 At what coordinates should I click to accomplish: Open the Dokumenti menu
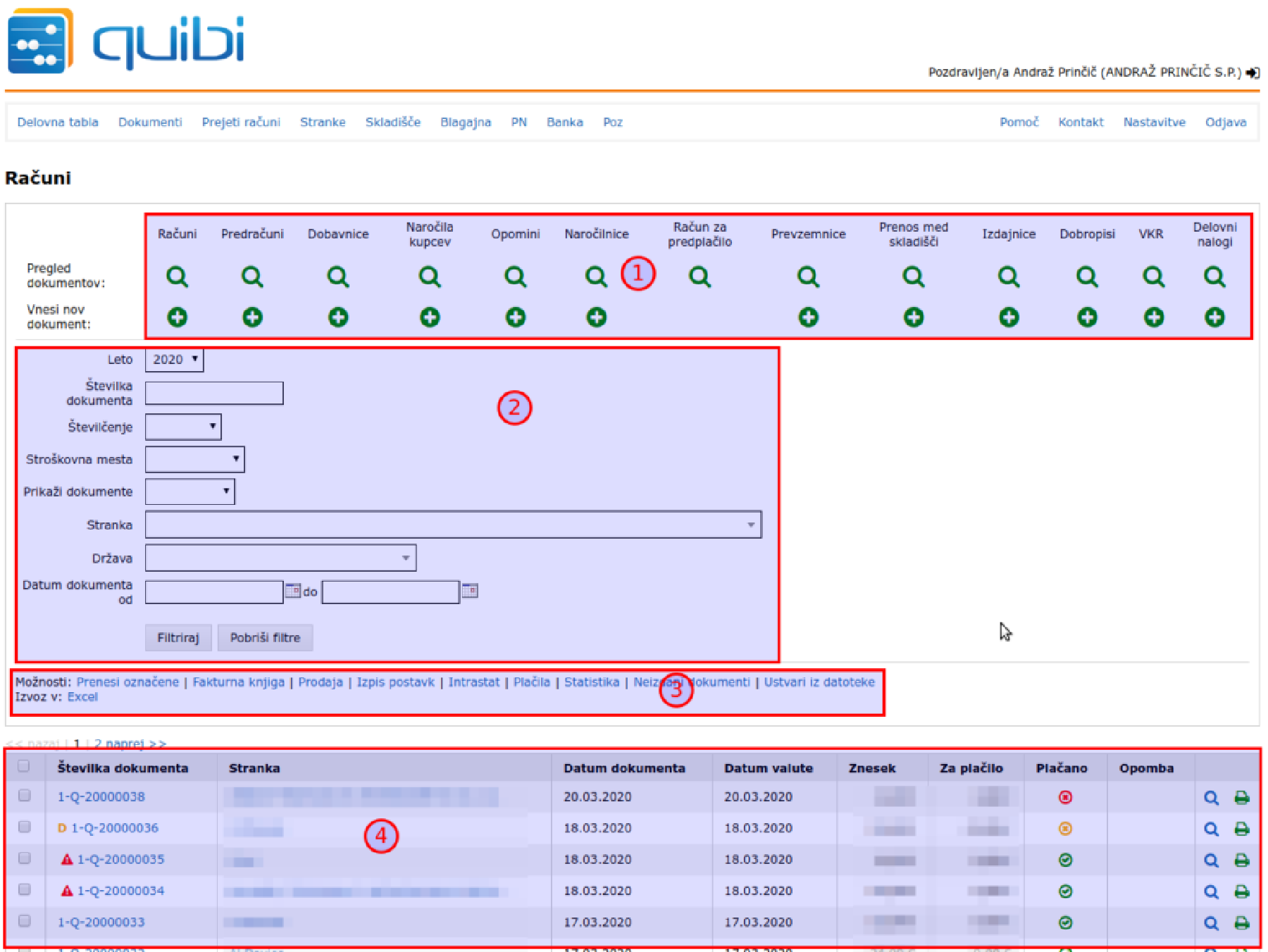[150, 122]
